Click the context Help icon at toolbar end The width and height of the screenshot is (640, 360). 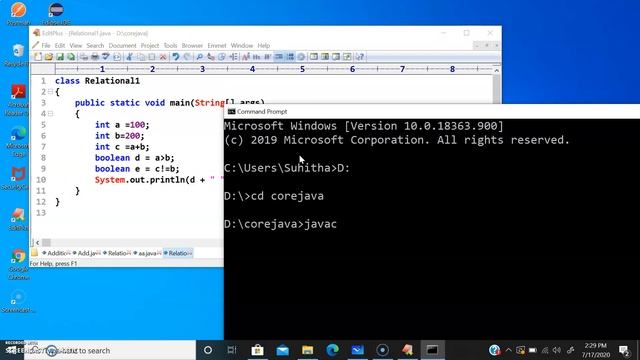(360, 57)
